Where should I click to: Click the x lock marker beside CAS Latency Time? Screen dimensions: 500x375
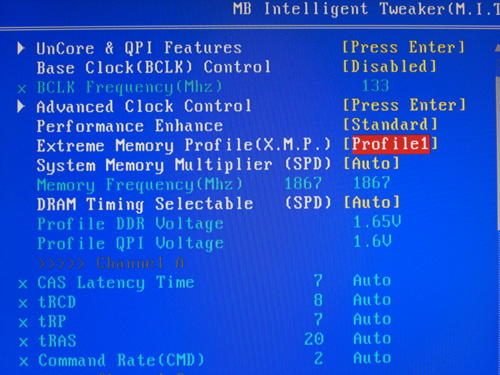pyautogui.click(x=22, y=284)
